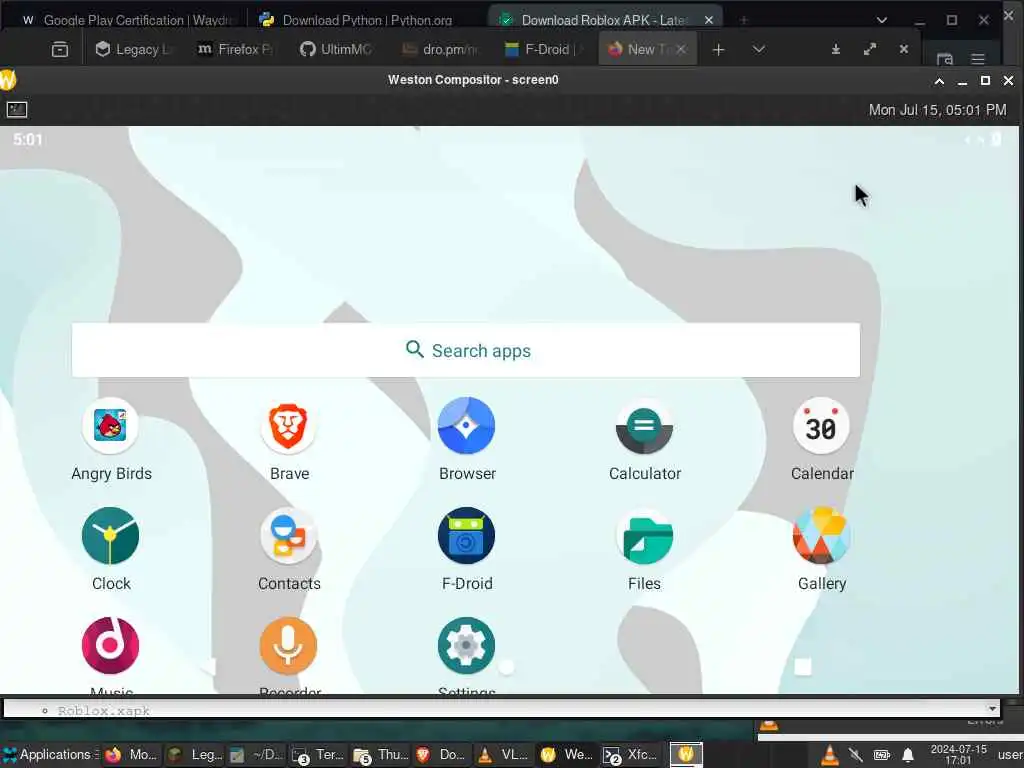
Task: Open the UltimMC GitHub tab
Action: (336, 49)
